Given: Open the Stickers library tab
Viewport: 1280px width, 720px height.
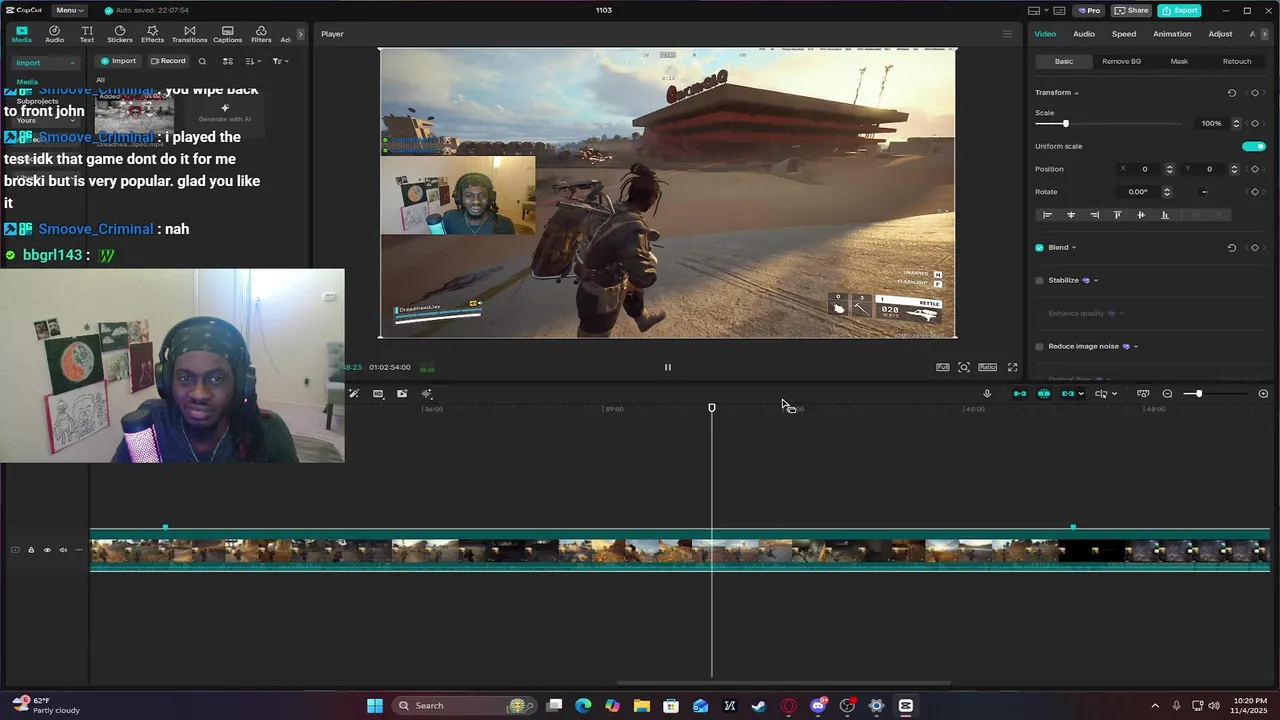Looking at the screenshot, I should coord(120,34).
